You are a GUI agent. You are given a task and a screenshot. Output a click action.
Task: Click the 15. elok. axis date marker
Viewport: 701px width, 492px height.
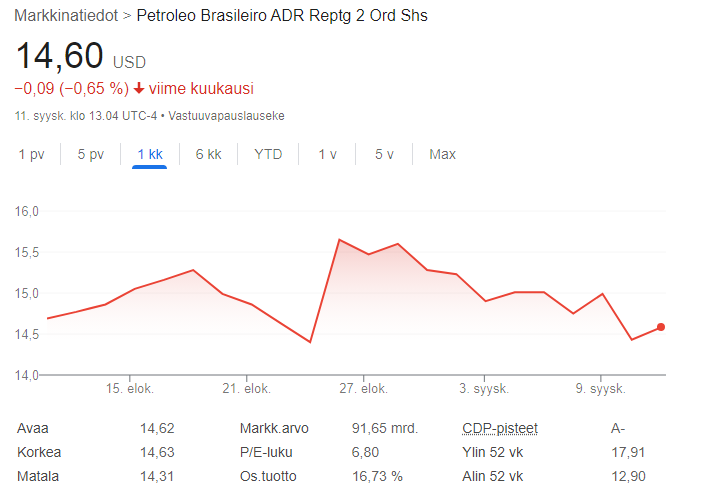130,388
